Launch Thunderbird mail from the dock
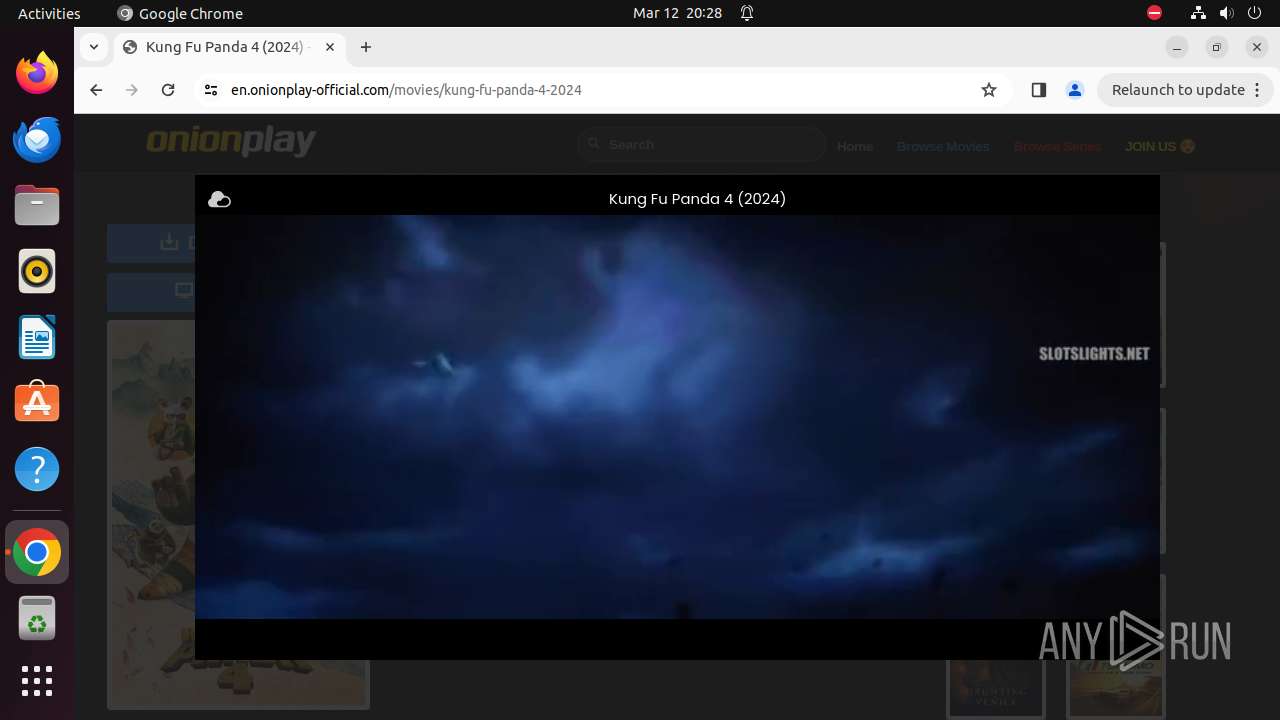The width and height of the screenshot is (1280, 720). 37,139
